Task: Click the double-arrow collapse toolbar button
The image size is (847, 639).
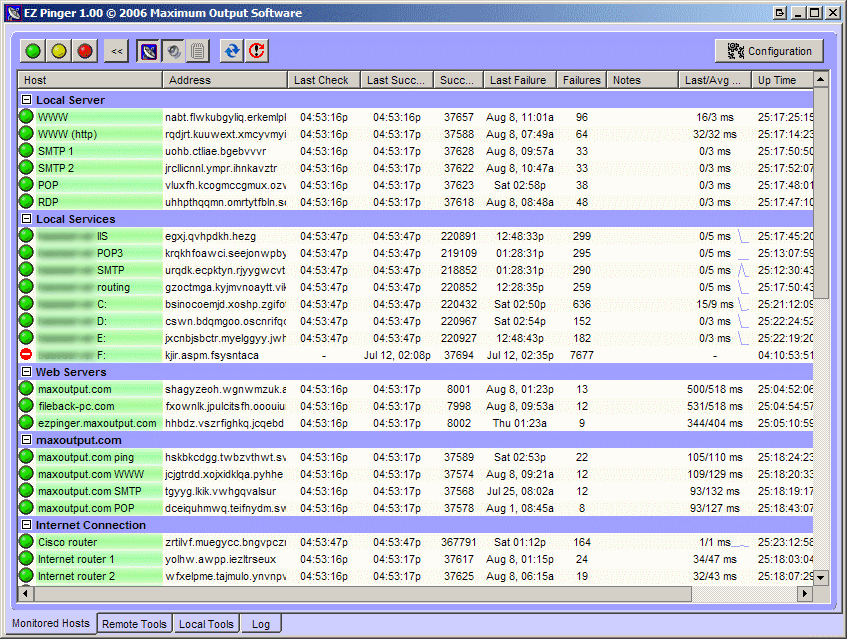Action: [x=117, y=51]
